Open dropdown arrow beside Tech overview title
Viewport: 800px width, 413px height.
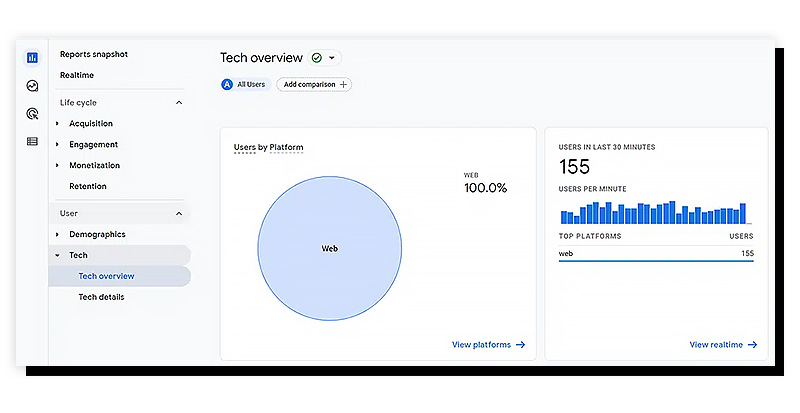point(332,58)
